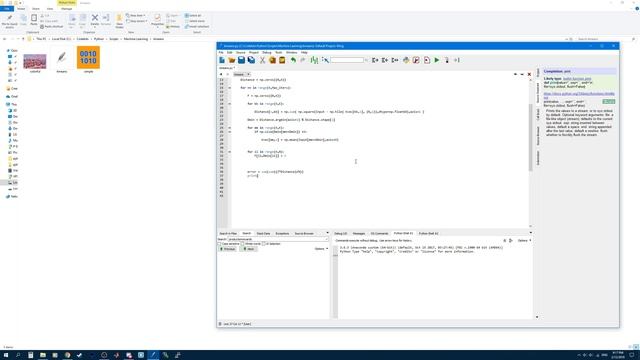Open the Share tab in File Explorer
Image resolution: width=640 pixels, height=360 pixels.
(36, 9)
